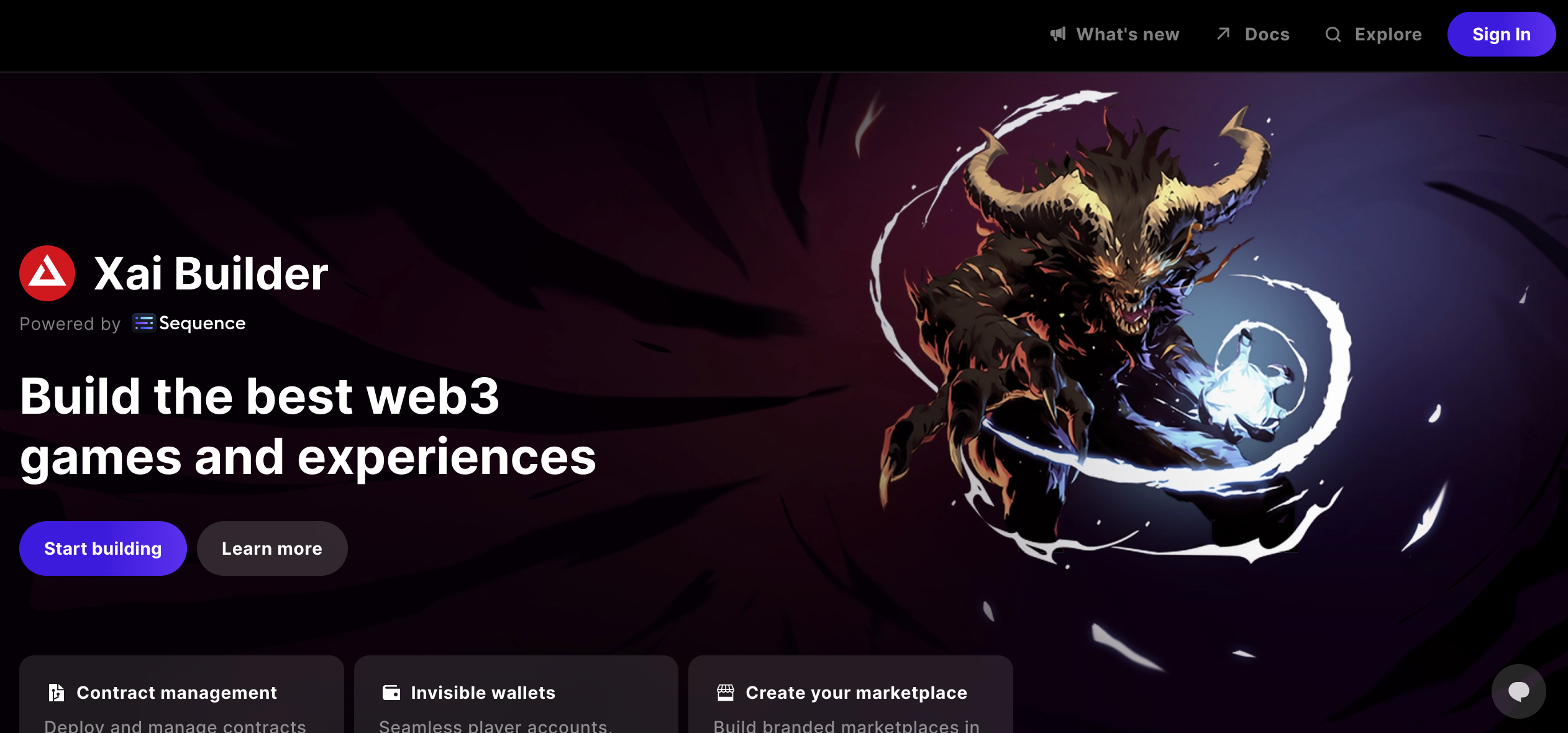This screenshot has width=1568, height=733.
Task: Click the Sign In button
Action: tap(1502, 34)
